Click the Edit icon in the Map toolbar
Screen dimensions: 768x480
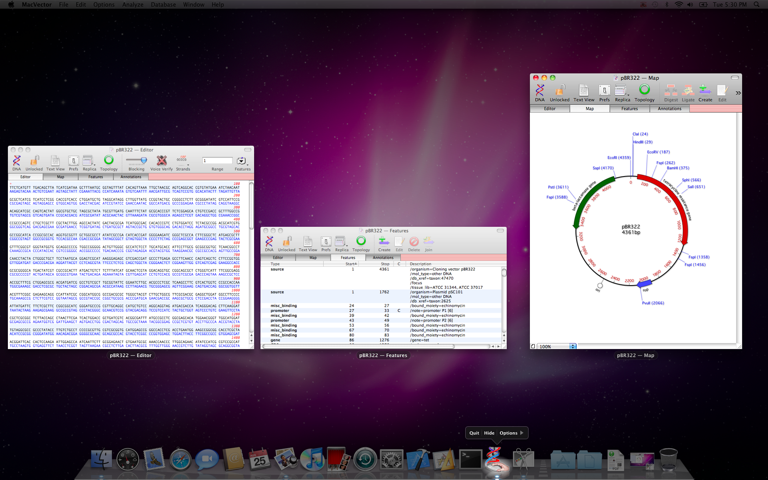click(x=722, y=91)
